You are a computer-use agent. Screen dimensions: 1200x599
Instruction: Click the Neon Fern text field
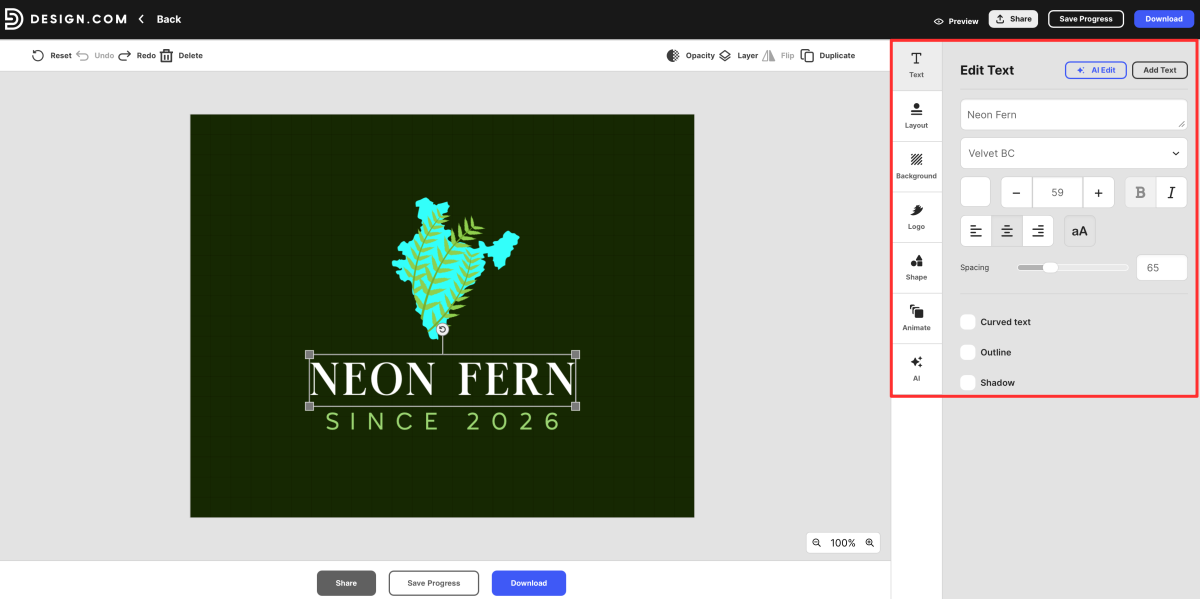(1073, 114)
